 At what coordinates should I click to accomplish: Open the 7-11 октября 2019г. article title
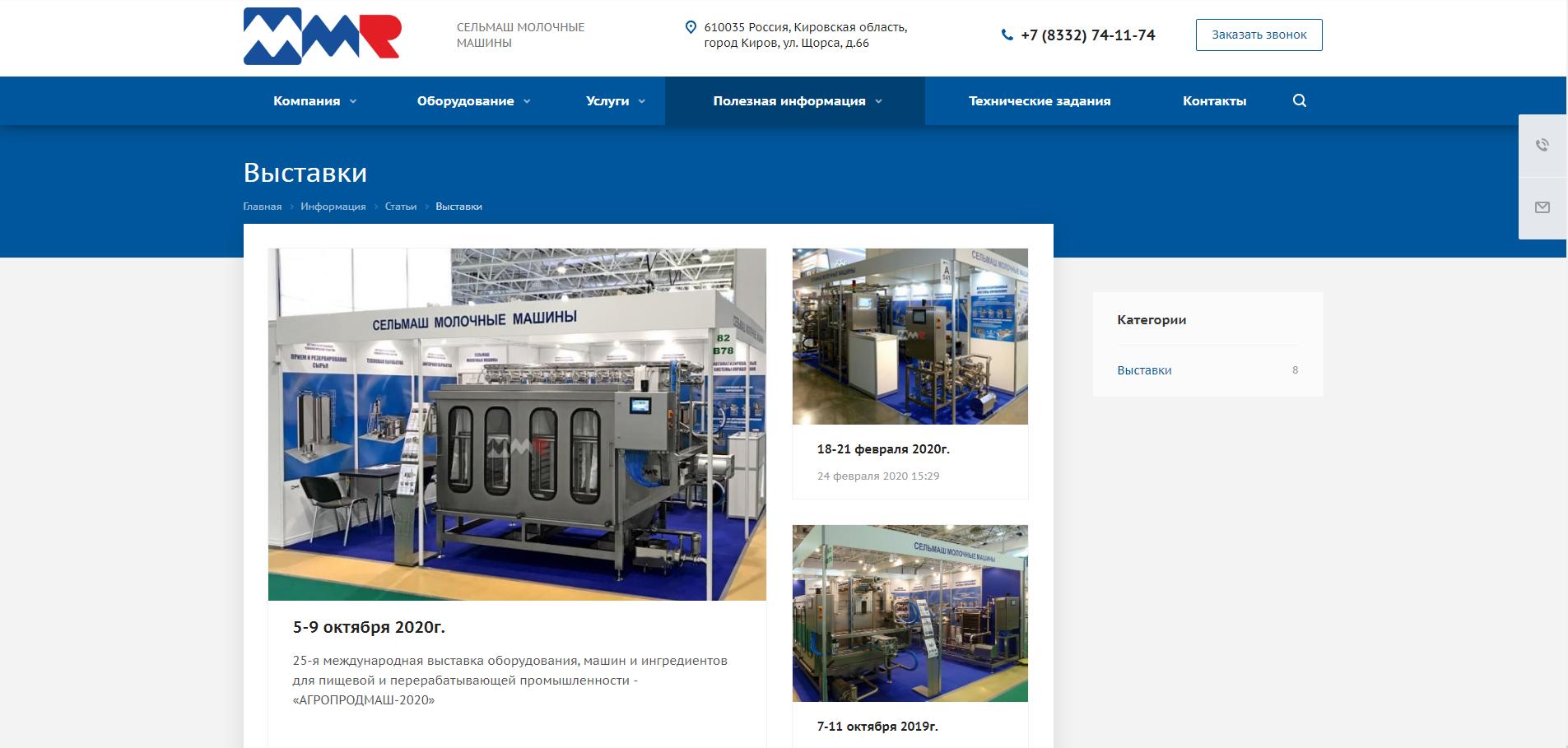pos(877,727)
